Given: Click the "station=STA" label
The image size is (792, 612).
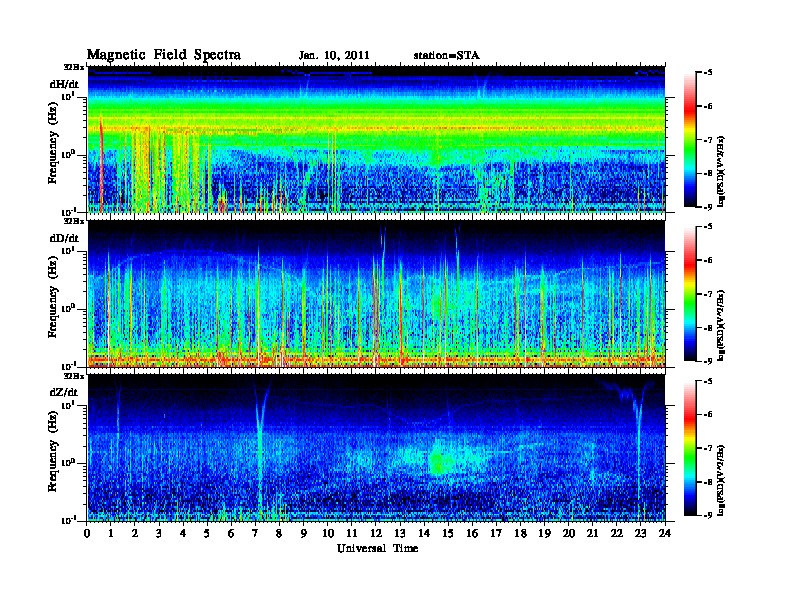Looking at the screenshot, I should tap(446, 56).
